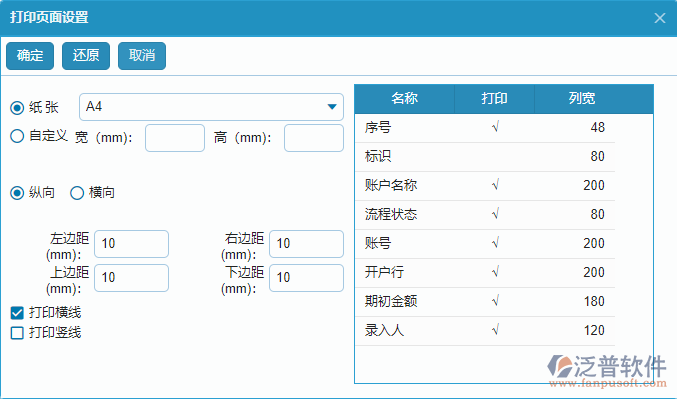
Task: Choose 纵向 portrait orientation
Action: [x=17, y=193]
